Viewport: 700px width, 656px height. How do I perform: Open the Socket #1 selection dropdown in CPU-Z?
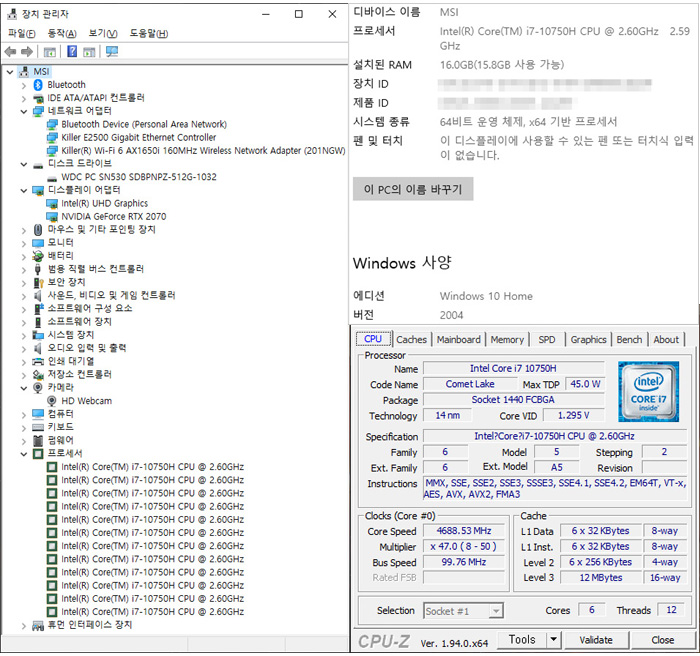pos(496,611)
